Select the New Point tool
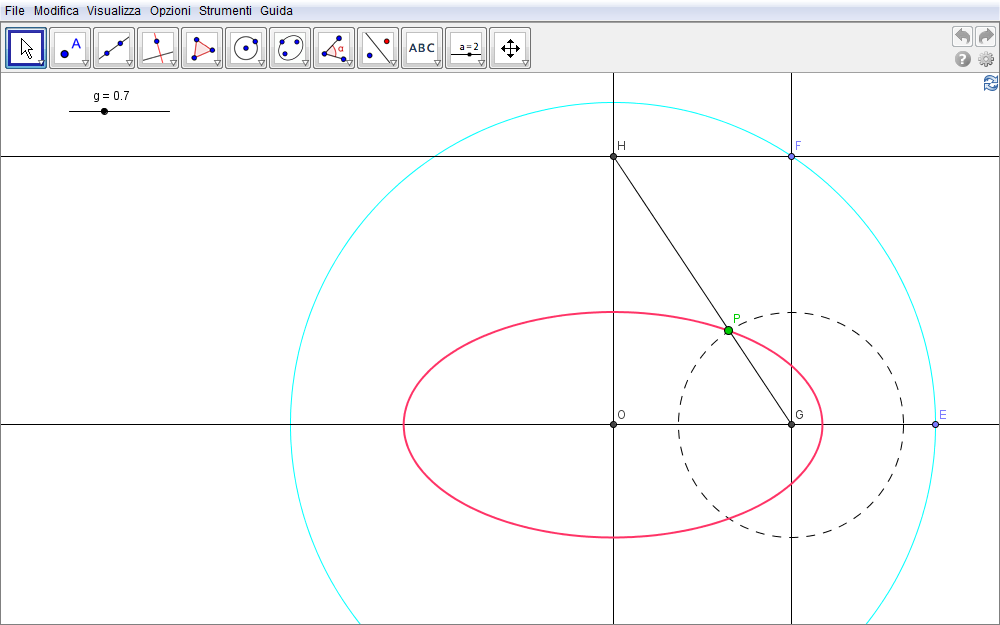 coord(70,48)
